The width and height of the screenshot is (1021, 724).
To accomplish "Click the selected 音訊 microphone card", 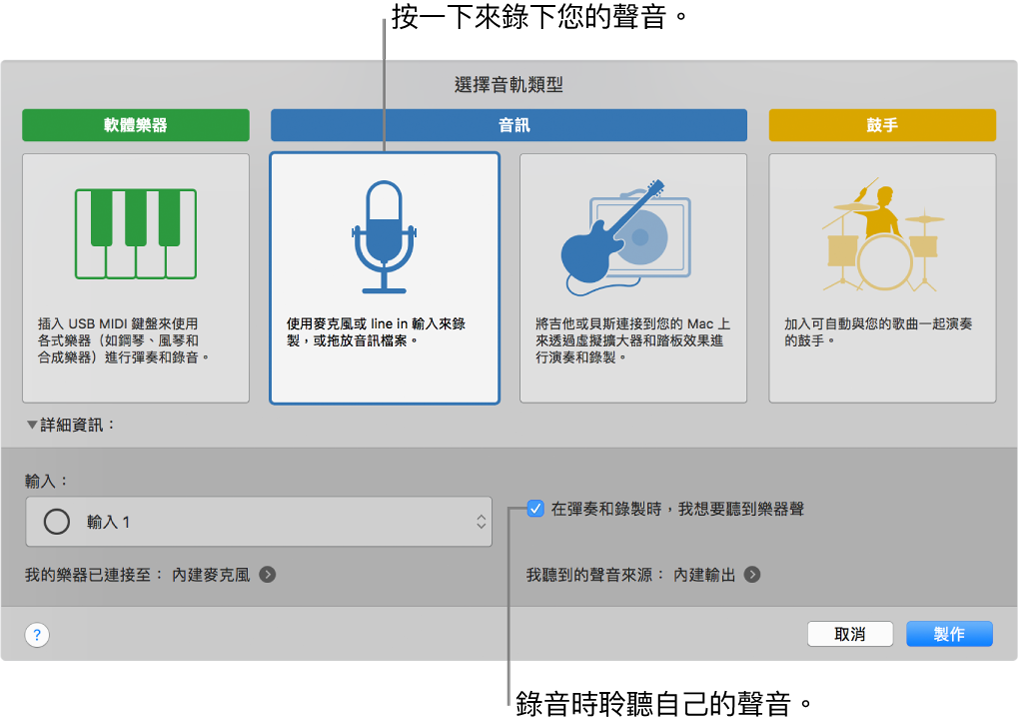I will click(384, 277).
